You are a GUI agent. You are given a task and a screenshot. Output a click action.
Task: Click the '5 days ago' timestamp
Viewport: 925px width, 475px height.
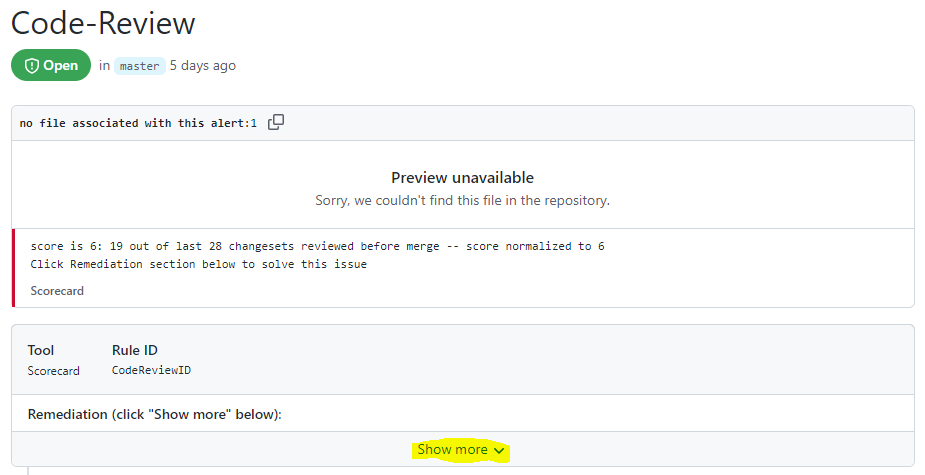point(203,66)
